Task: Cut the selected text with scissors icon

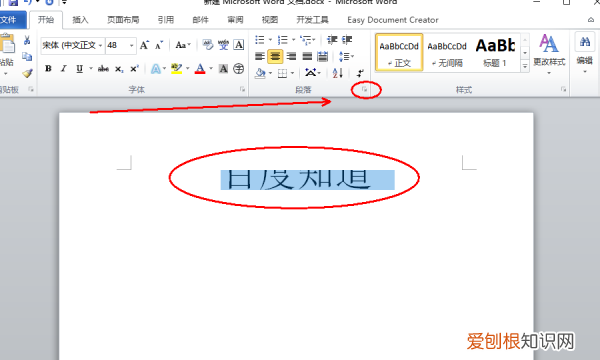Action: [x=27, y=40]
